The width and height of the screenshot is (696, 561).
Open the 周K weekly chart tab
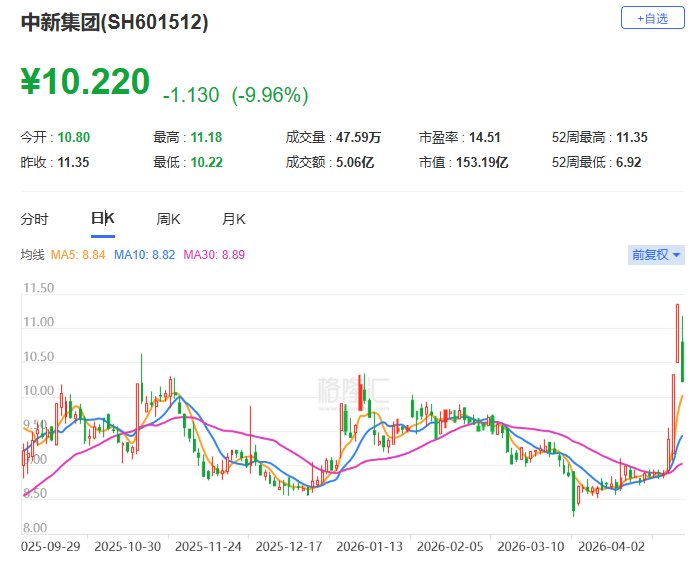coord(168,219)
